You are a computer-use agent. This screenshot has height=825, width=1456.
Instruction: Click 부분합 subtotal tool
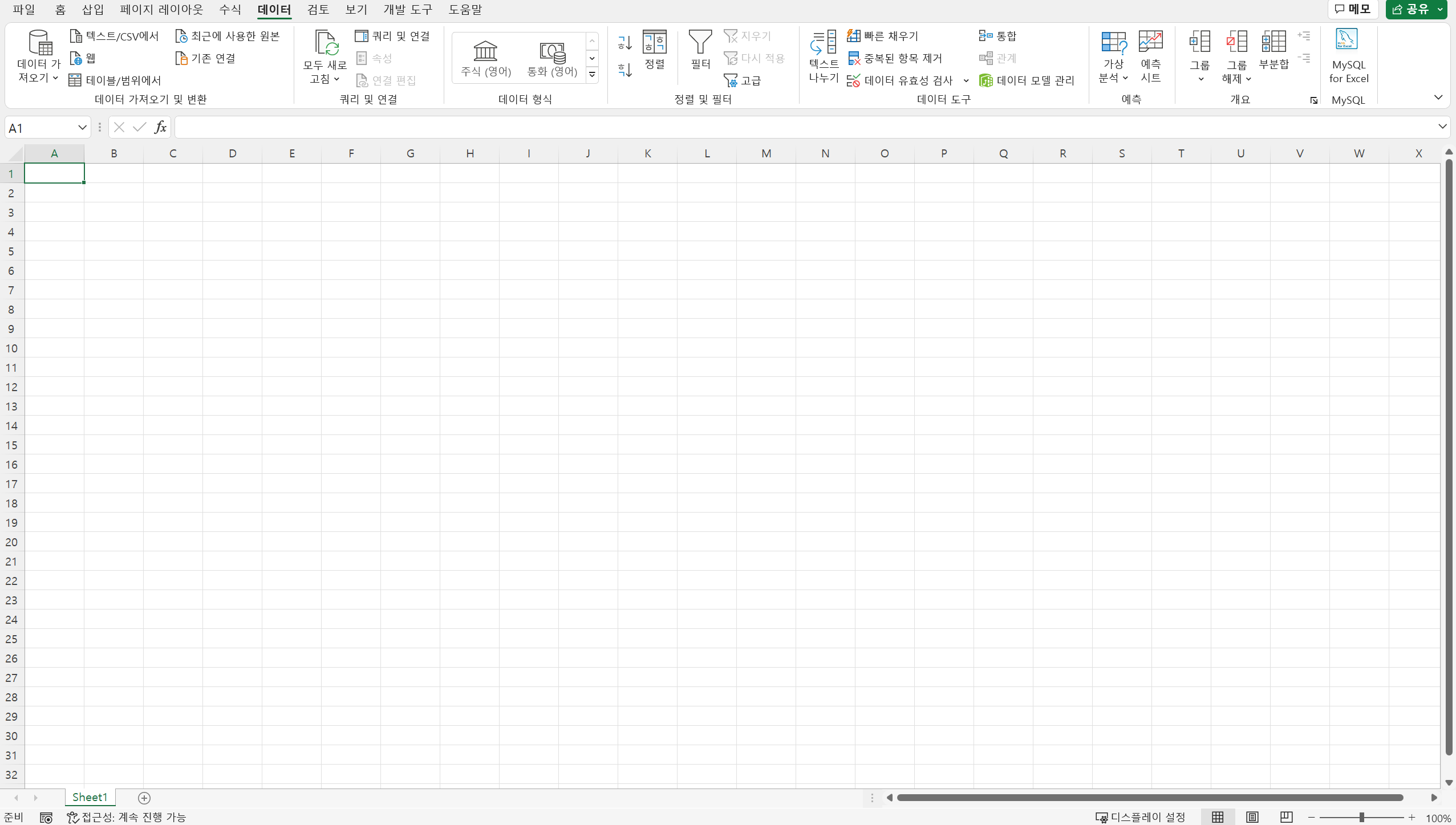pos(1274,50)
